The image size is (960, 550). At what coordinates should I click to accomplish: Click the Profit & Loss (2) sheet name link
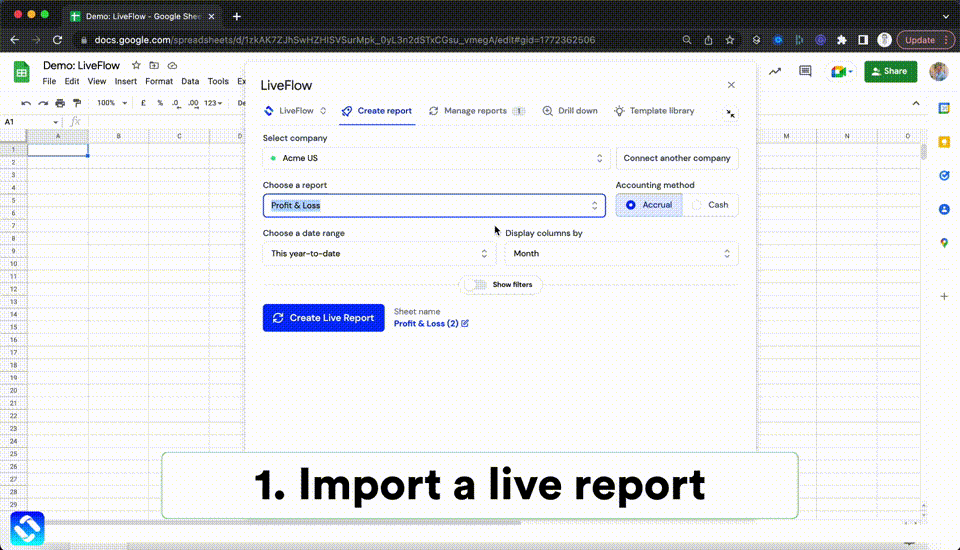point(426,323)
